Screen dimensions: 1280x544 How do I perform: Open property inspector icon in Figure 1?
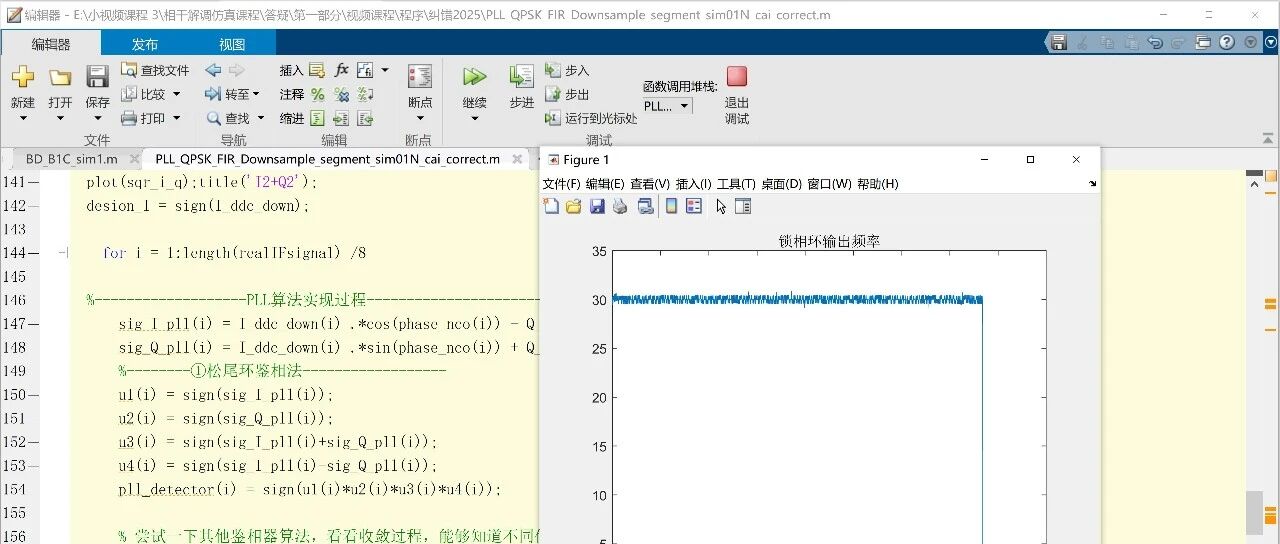(743, 206)
